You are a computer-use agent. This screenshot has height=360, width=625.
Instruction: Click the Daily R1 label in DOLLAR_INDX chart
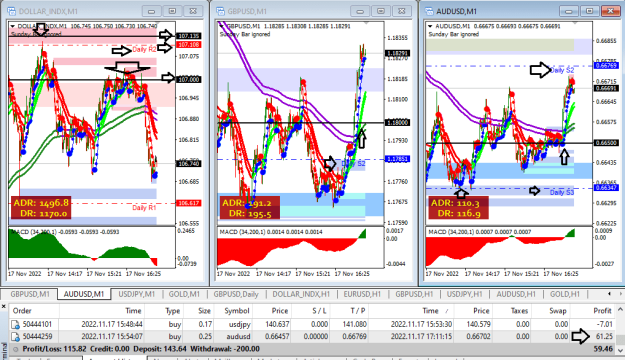point(144,208)
